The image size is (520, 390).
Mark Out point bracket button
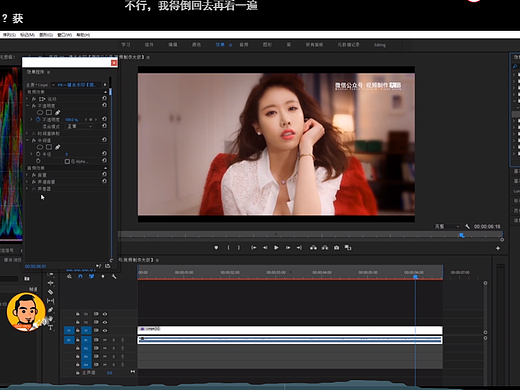[x=239, y=248]
